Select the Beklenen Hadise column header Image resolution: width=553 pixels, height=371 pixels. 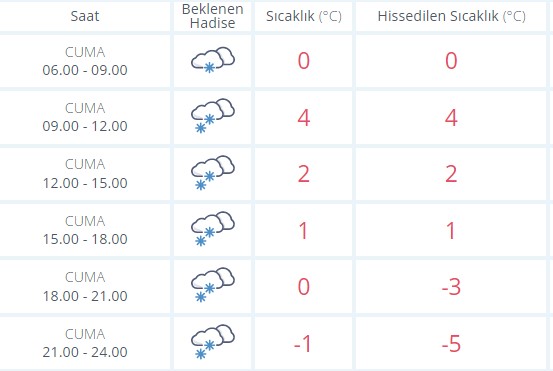pyautogui.click(x=212, y=16)
